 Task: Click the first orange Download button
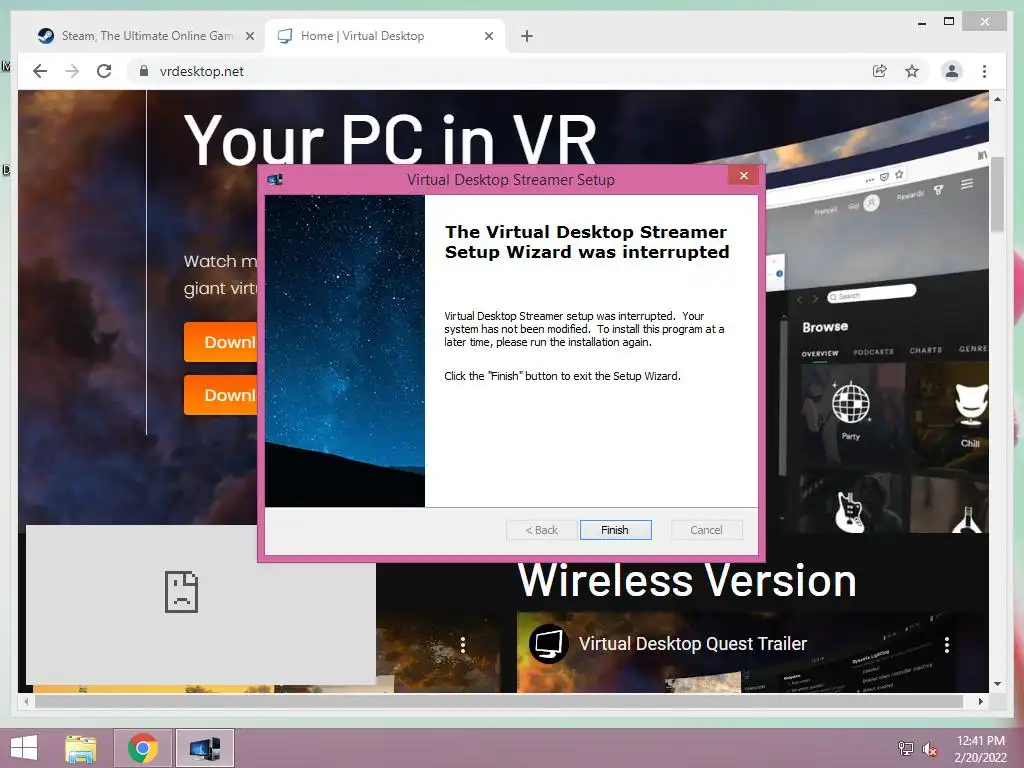221,342
